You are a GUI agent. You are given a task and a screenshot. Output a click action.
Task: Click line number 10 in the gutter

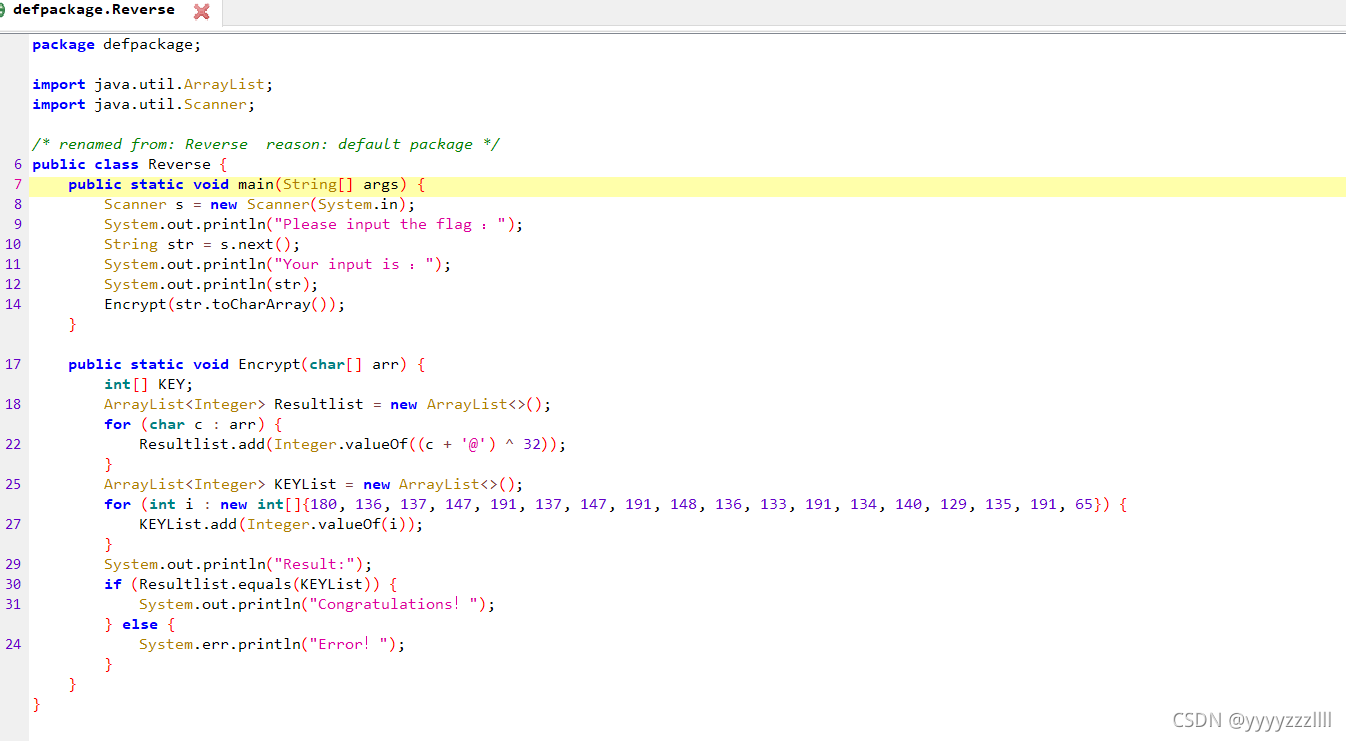click(x=13, y=244)
